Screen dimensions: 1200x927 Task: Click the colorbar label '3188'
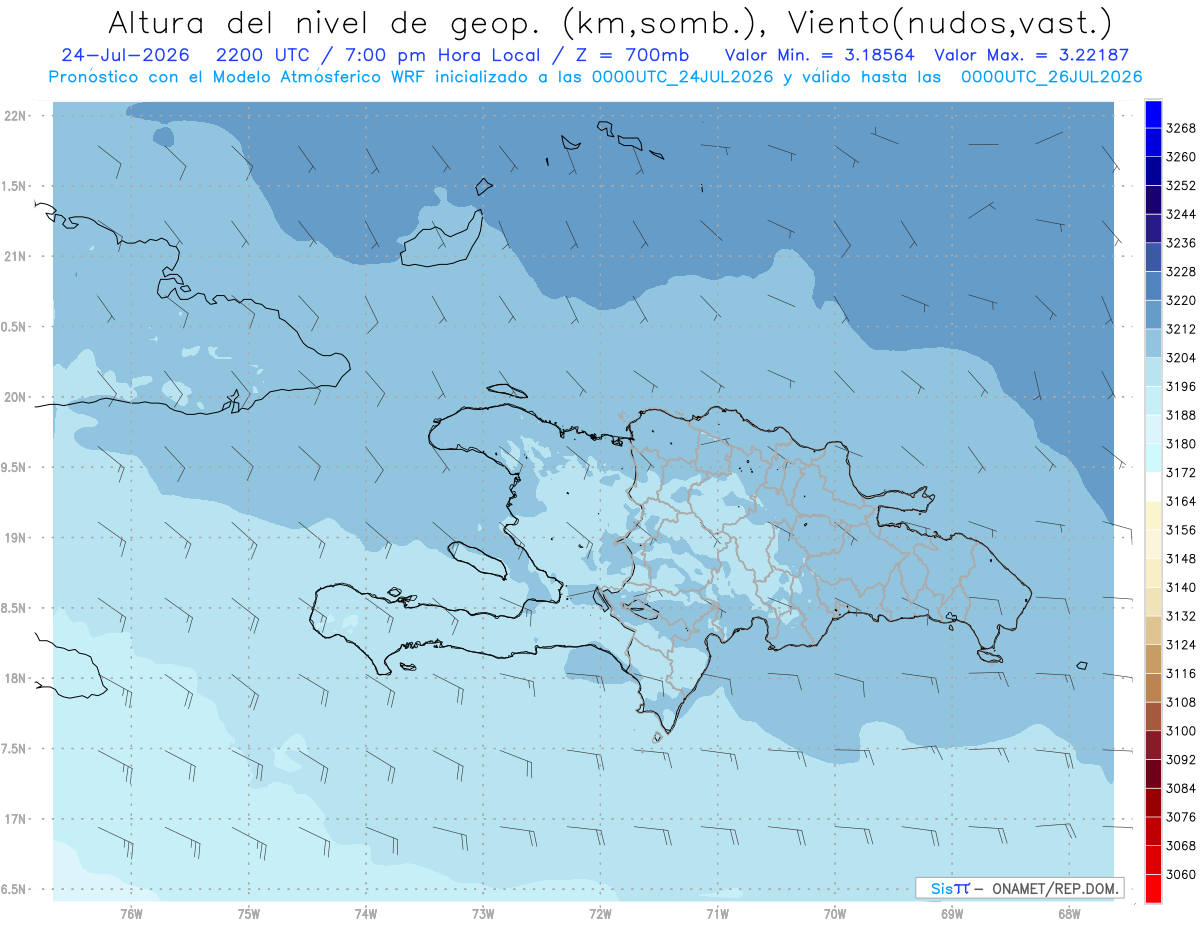1181,415
